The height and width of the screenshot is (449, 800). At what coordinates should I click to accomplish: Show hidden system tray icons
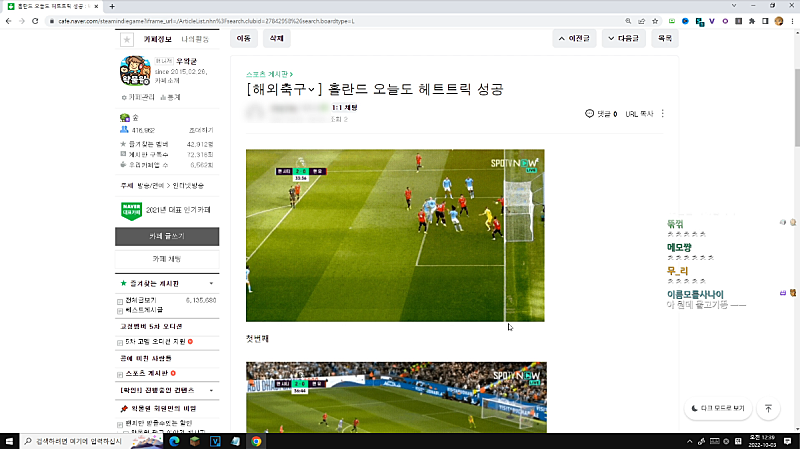[689, 441]
